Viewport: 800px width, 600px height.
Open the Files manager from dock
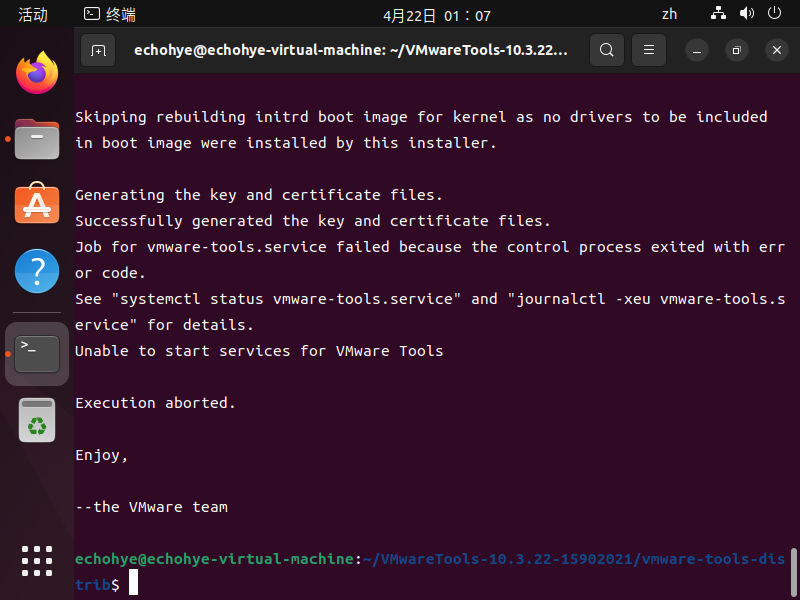[37, 139]
